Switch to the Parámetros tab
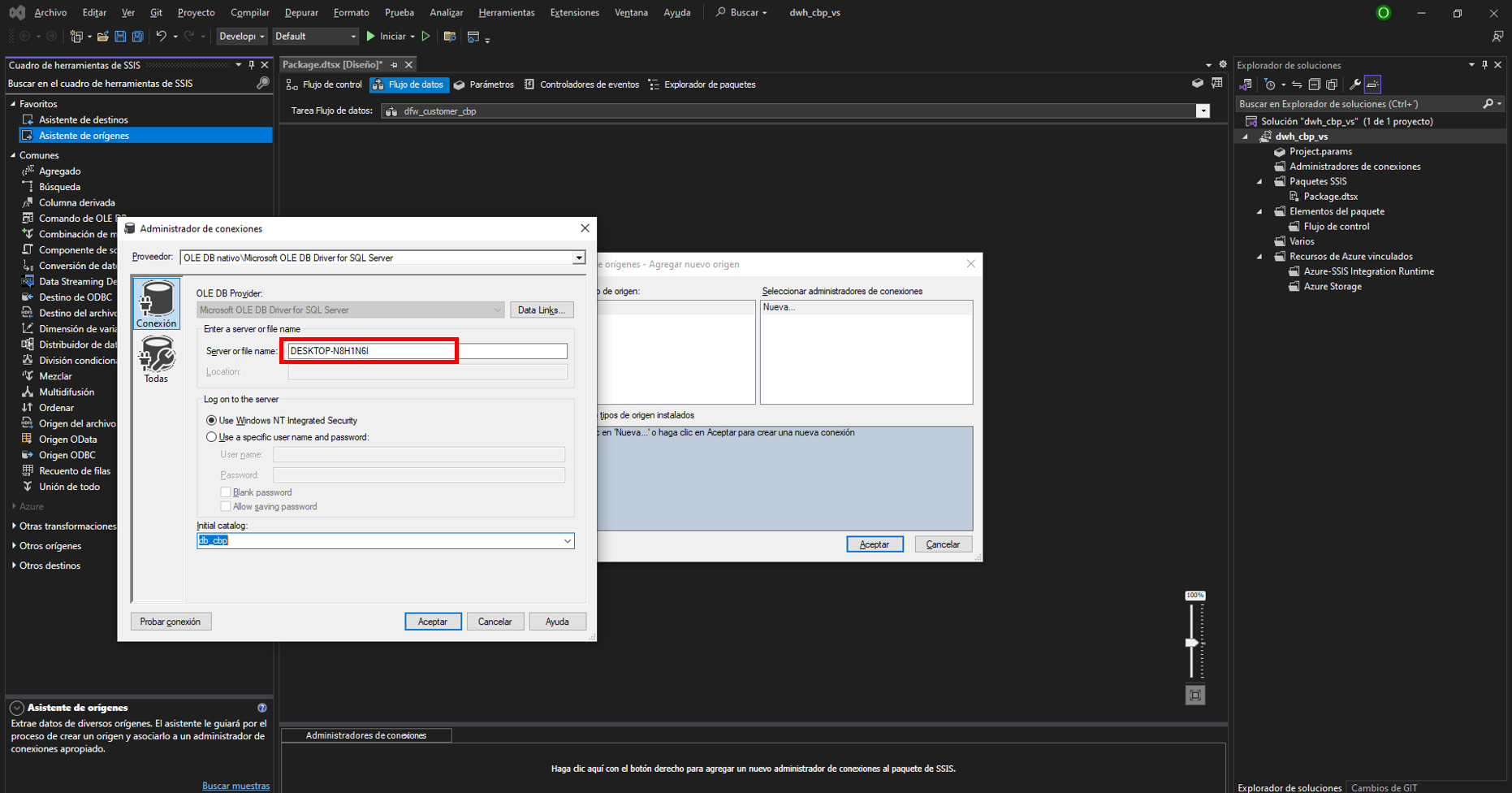This screenshot has width=1512, height=793. point(484,84)
